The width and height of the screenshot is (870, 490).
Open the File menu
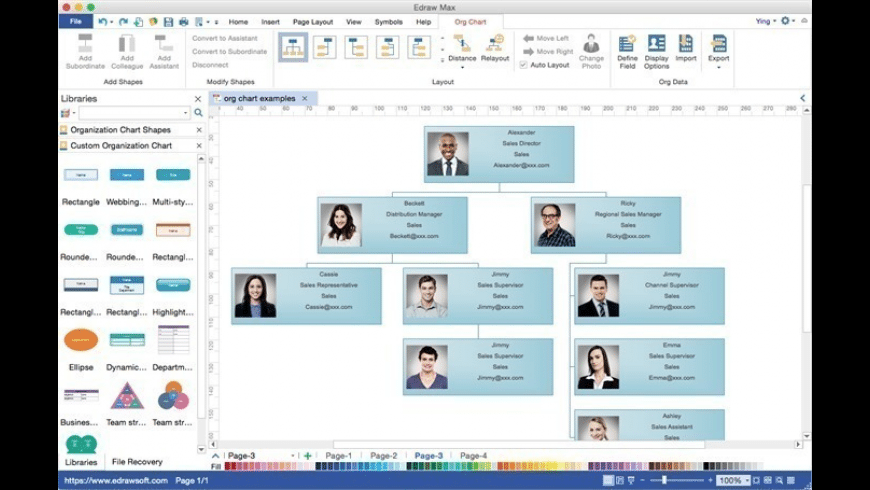(76, 21)
